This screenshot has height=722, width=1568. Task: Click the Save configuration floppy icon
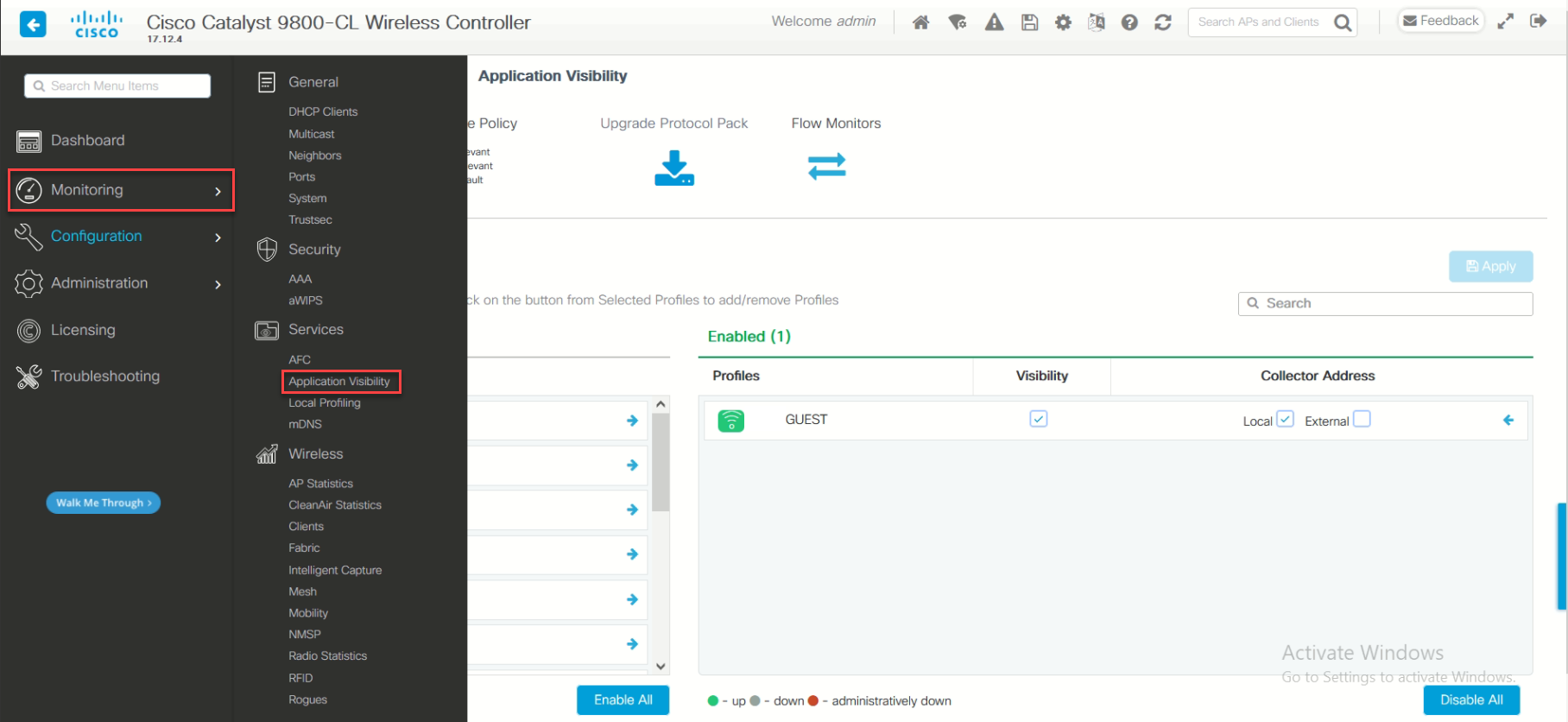pyautogui.click(x=1029, y=22)
